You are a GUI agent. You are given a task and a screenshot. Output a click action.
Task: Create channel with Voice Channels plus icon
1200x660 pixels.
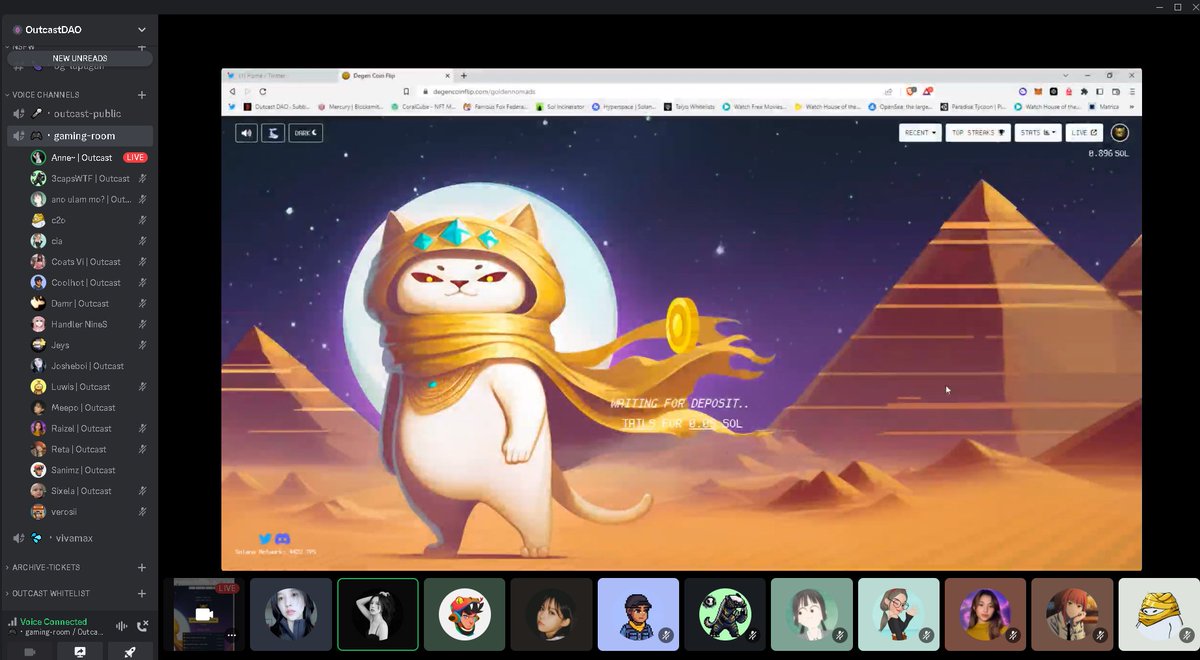tap(142, 95)
